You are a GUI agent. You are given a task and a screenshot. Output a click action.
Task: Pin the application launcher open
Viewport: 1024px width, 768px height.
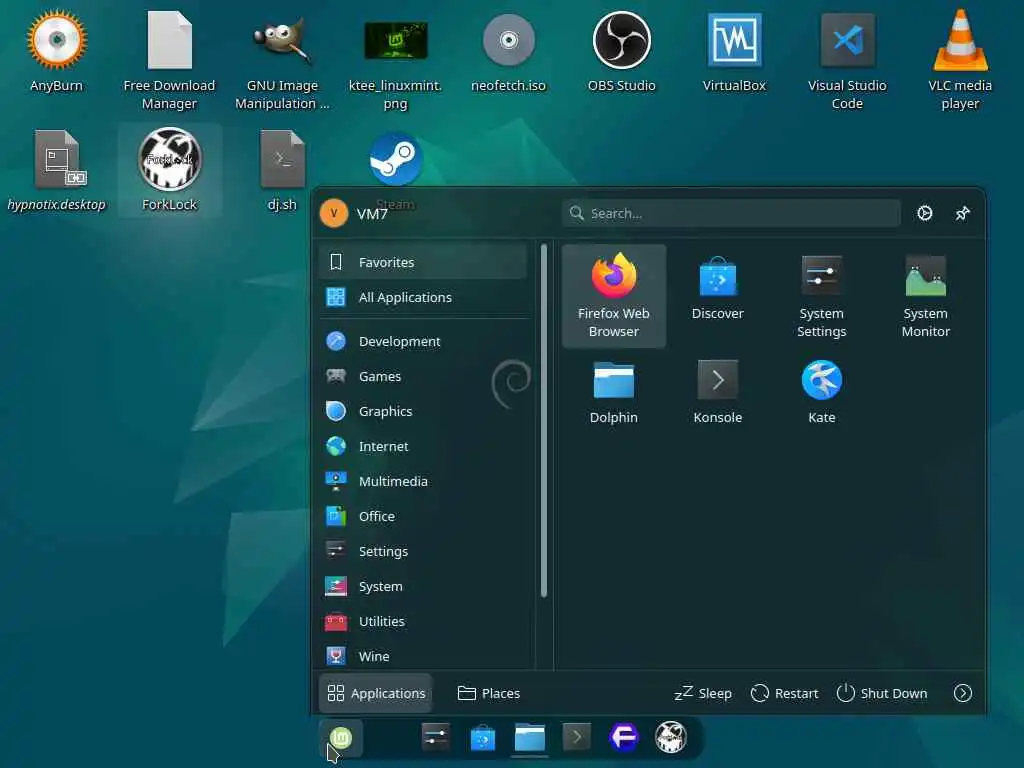(x=963, y=214)
